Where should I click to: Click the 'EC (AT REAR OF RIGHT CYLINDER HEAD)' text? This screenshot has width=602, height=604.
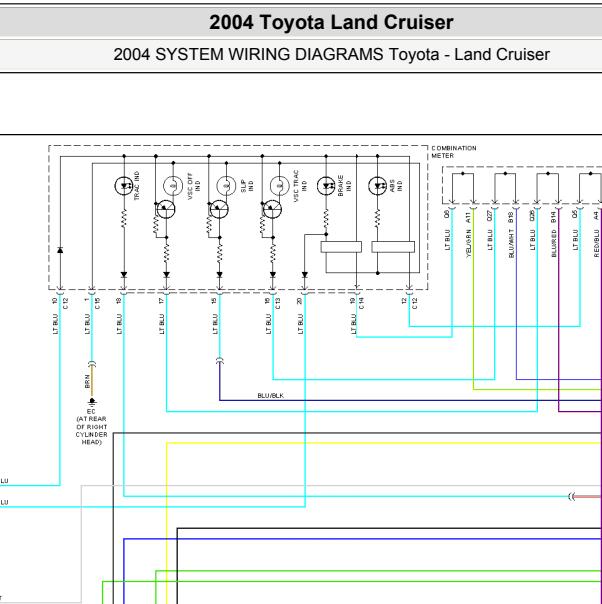[x=91, y=427]
